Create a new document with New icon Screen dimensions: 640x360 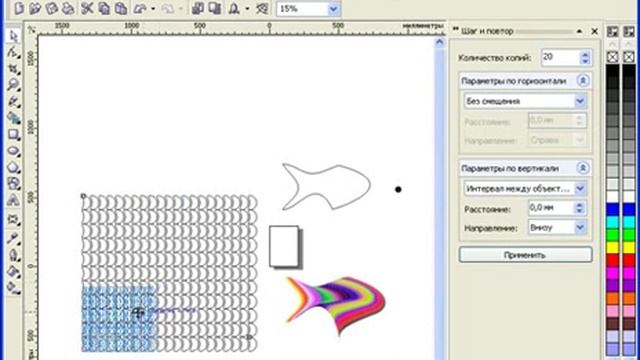[19, 8]
